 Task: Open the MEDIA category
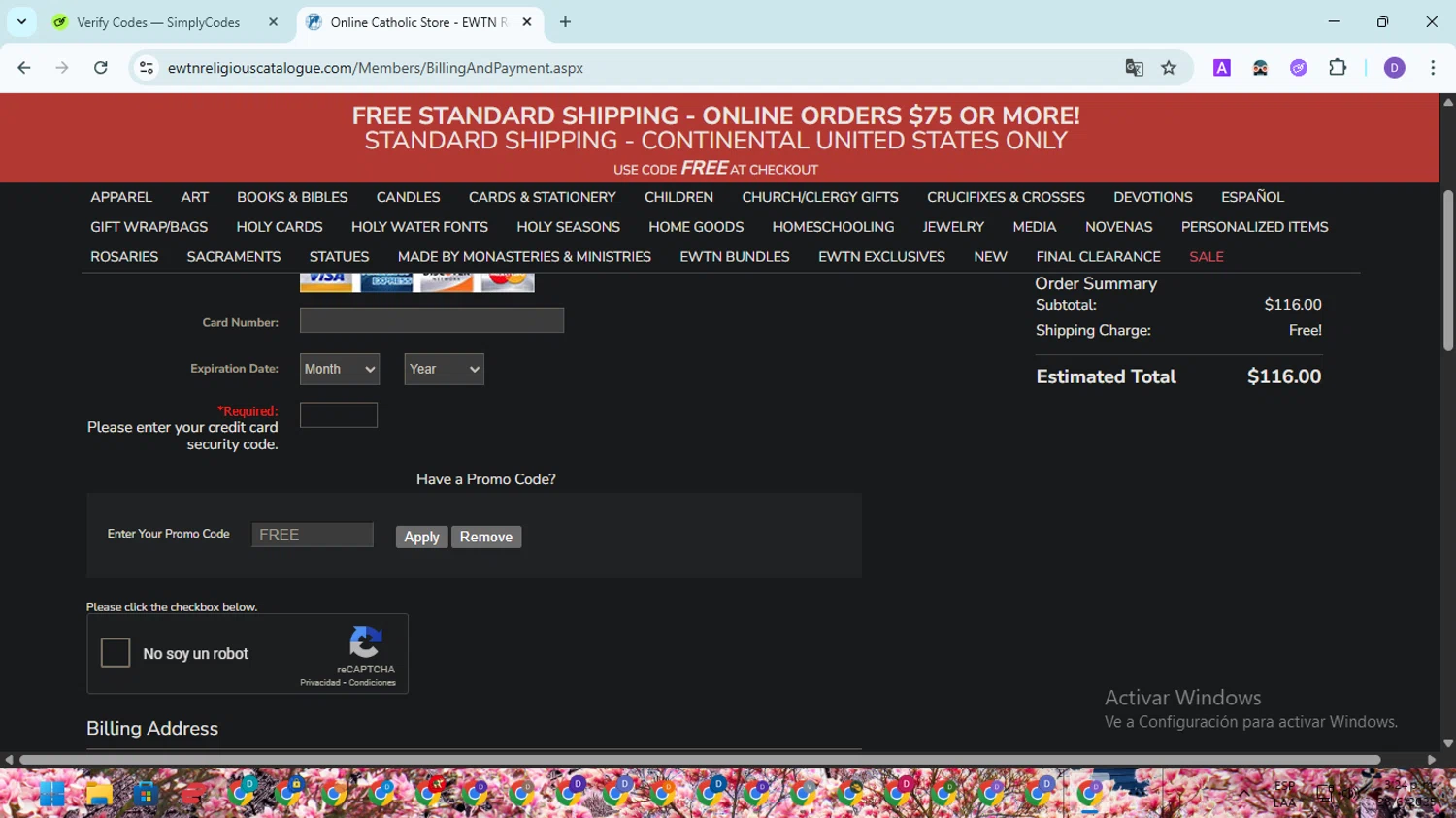(x=1035, y=227)
